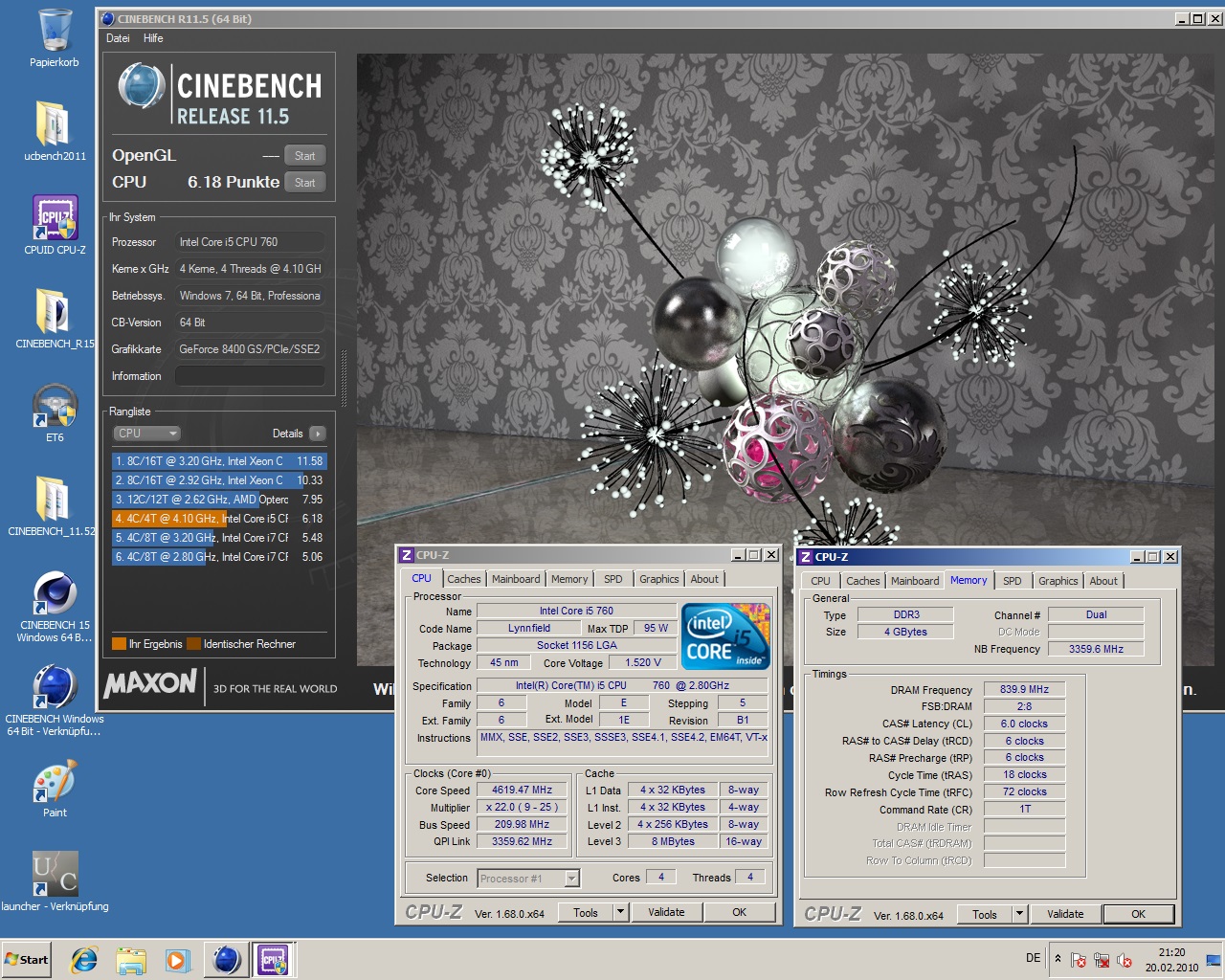Viewport: 1225px width, 980px height.
Task: Click the DE language indicator
Action: (1034, 958)
